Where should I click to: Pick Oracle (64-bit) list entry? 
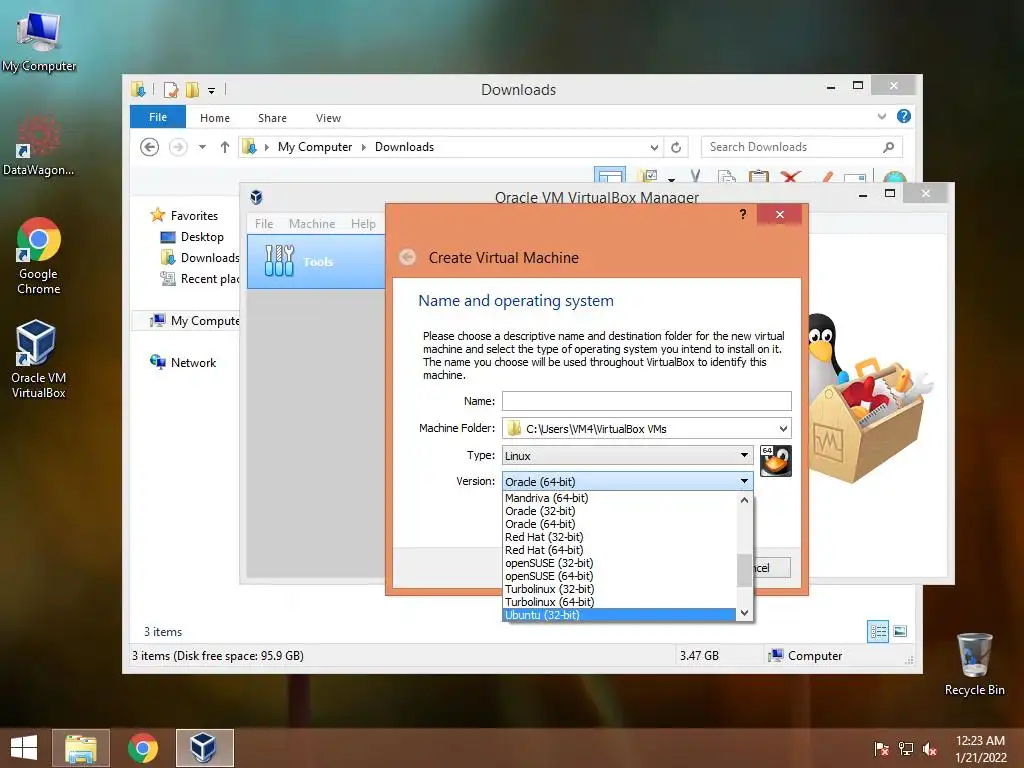(x=619, y=524)
